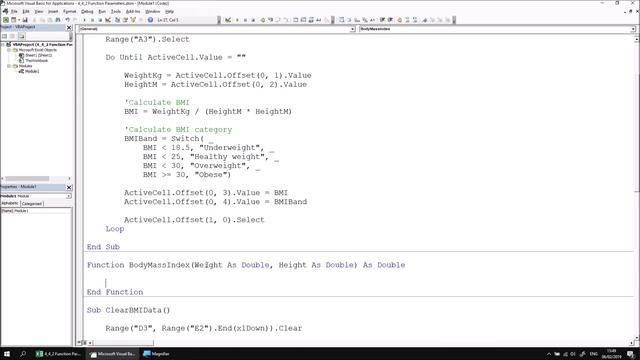Viewport: 640px width, 360px height.
Task: Click the Insert UserForm icon
Action: click(14, 20)
